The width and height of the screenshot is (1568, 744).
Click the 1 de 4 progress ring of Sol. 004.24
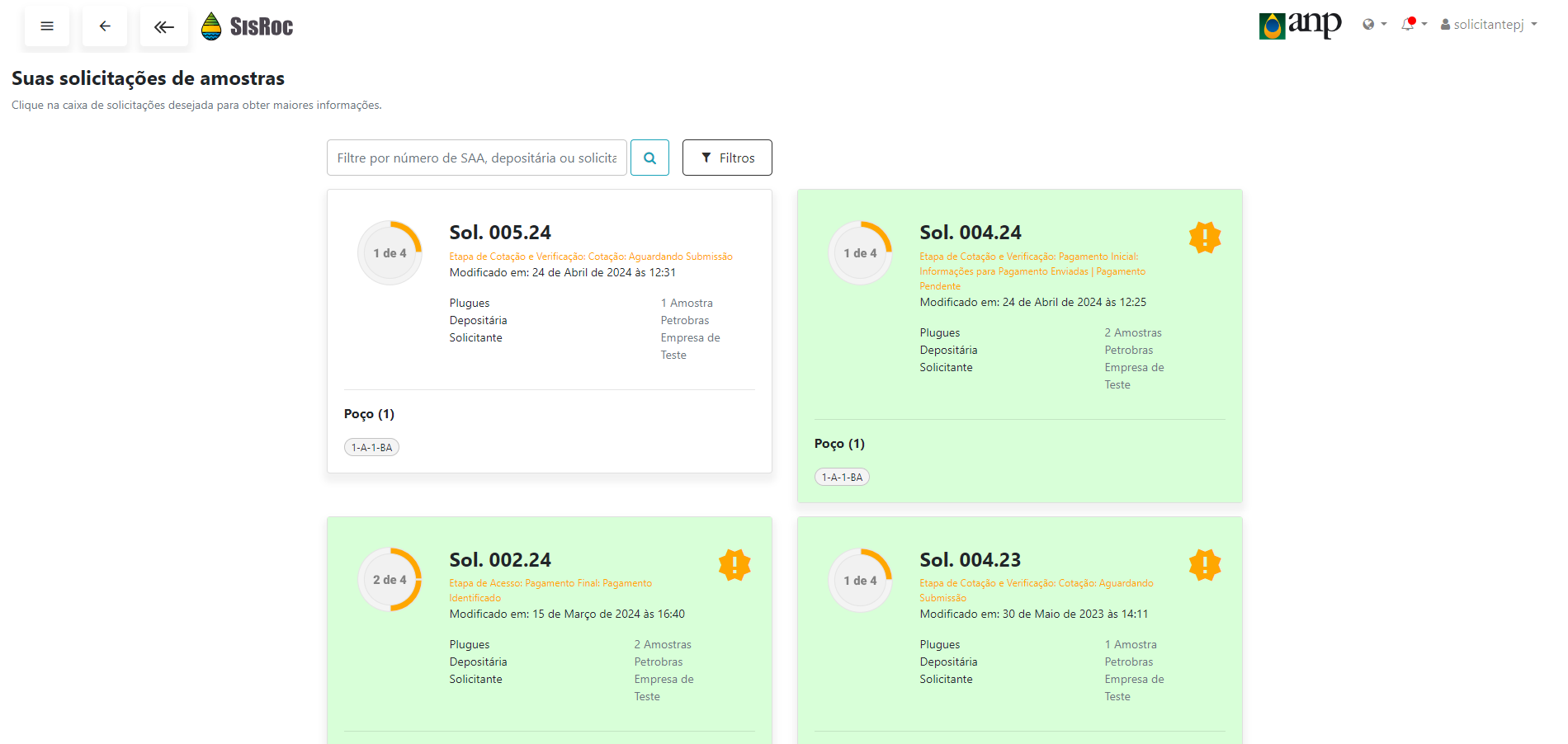pyautogui.click(x=860, y=253)
